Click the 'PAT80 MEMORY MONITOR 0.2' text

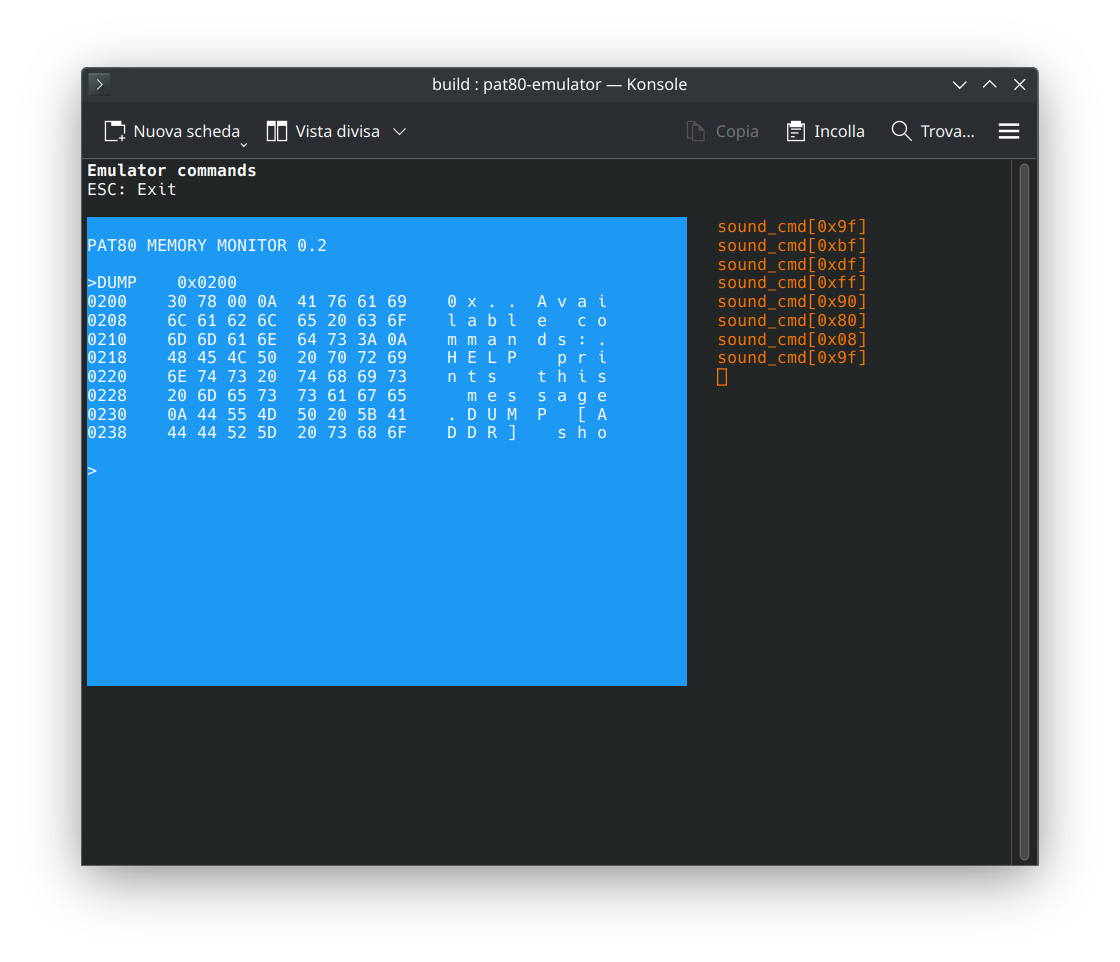(207, 246)
